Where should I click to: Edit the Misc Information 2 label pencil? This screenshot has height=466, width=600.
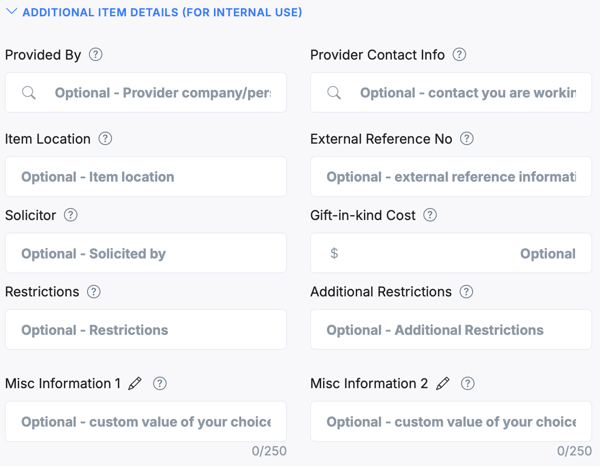[443, 383]
